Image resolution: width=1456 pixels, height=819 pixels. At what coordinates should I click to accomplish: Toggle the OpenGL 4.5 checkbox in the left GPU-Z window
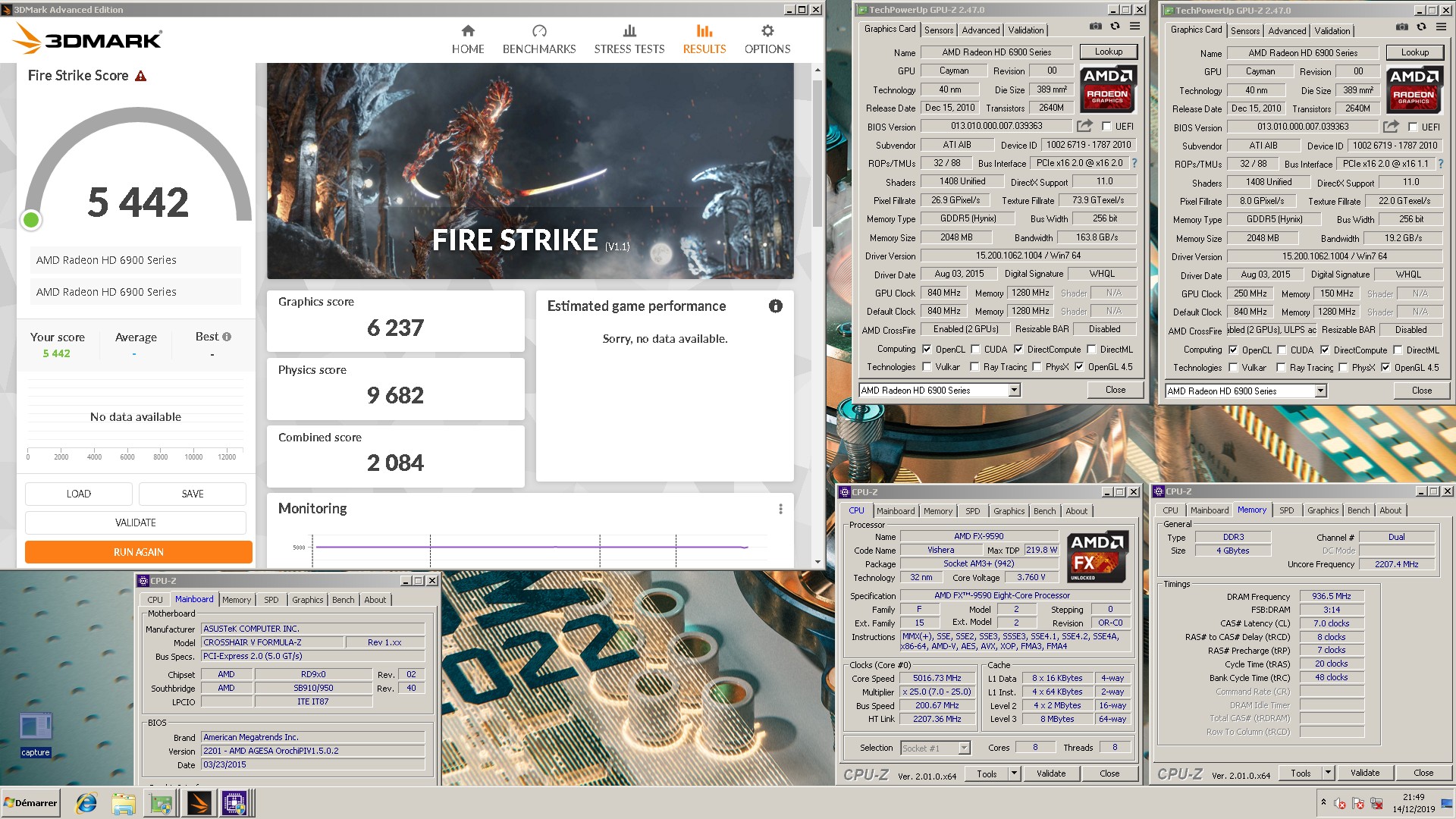click(x=1079, y=367)
